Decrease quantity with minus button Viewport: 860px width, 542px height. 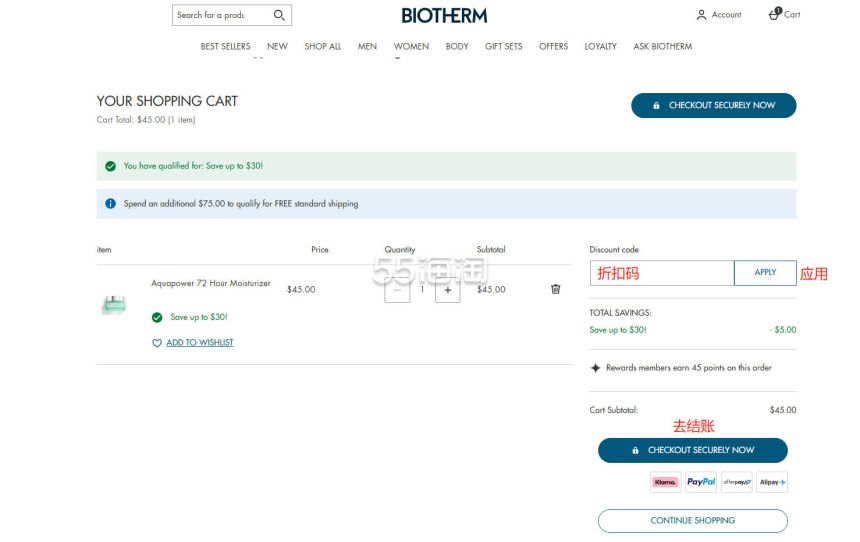pos(397,289)
